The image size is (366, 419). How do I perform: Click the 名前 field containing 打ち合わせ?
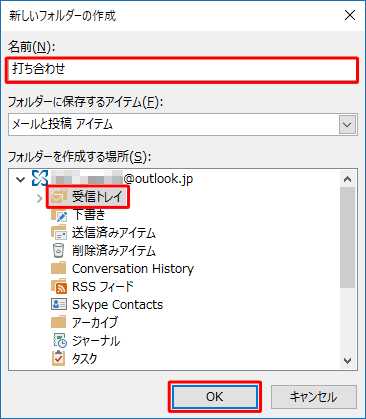coord(182,70)
